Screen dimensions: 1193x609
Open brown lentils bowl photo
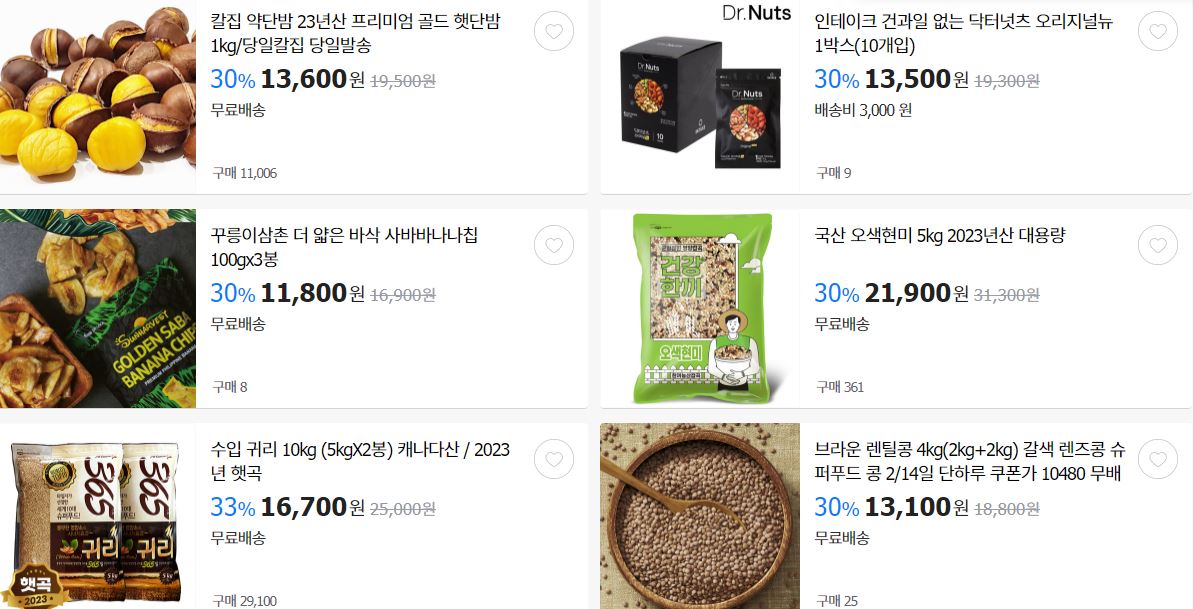click(x=700, y=516)
